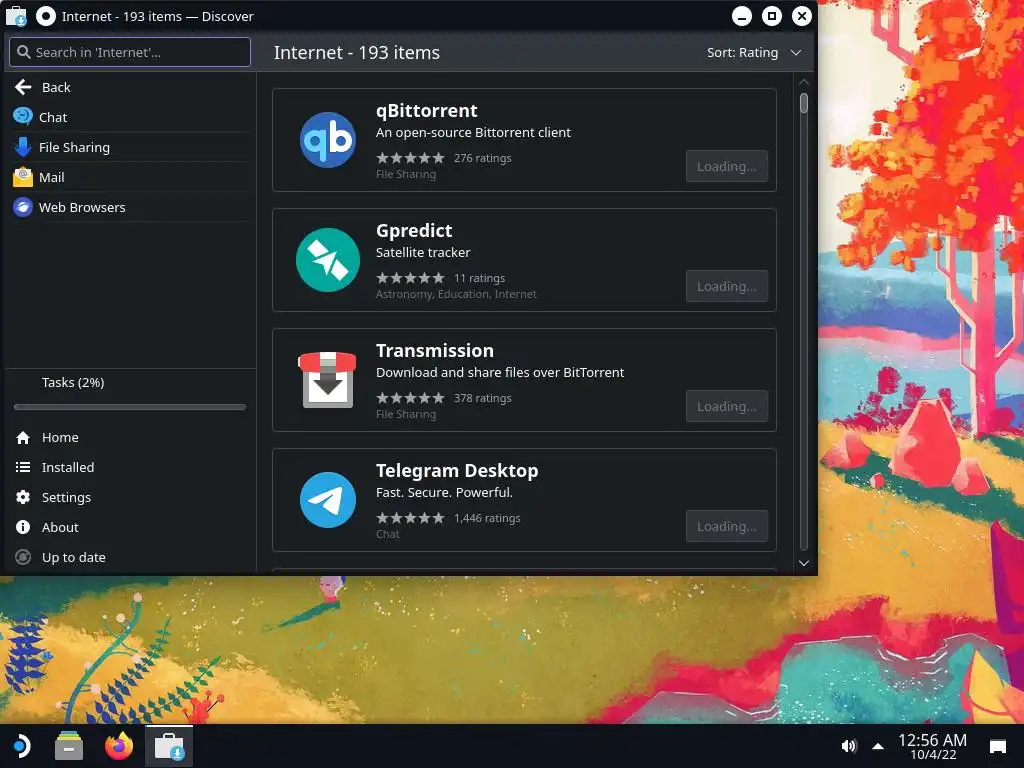Expand hidden system tray icons arrow
The image size is (1024, 768).
(x=878, y=746)
